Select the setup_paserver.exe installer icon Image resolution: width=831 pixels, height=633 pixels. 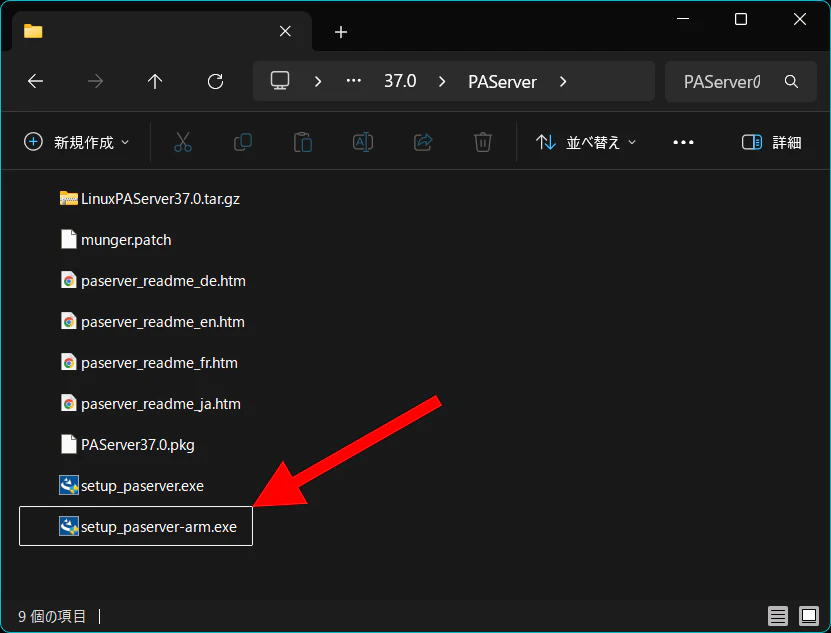coord(69,485)
